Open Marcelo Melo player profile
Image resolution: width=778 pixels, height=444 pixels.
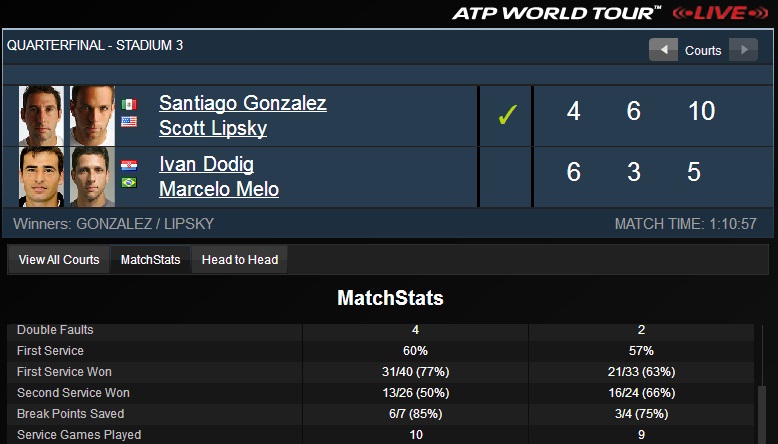219,189
